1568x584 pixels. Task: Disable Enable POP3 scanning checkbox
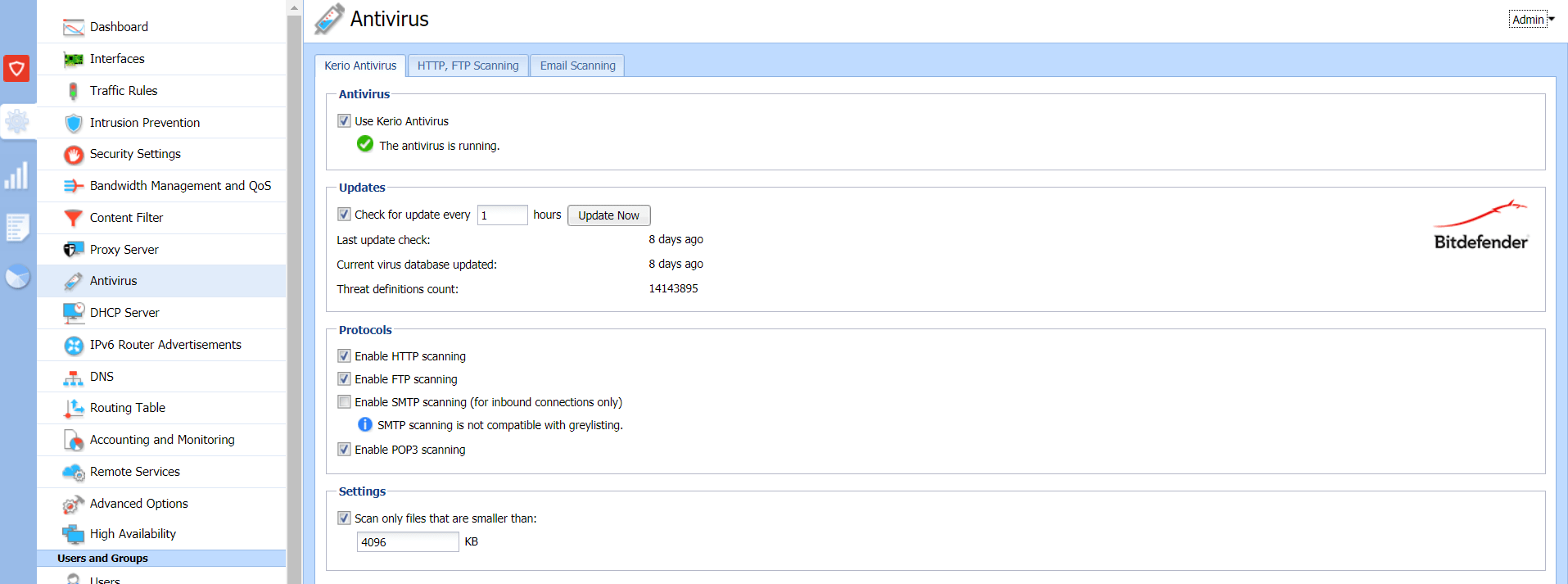[x=344, y=450]
